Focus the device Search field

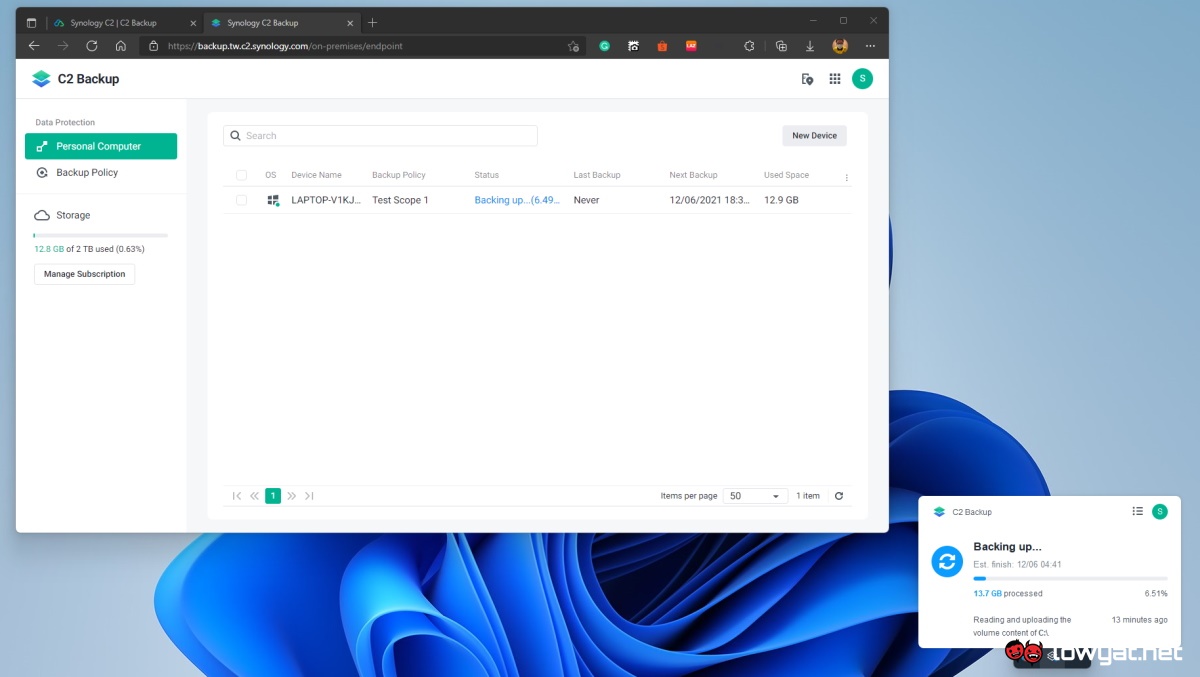coord(380,136)
